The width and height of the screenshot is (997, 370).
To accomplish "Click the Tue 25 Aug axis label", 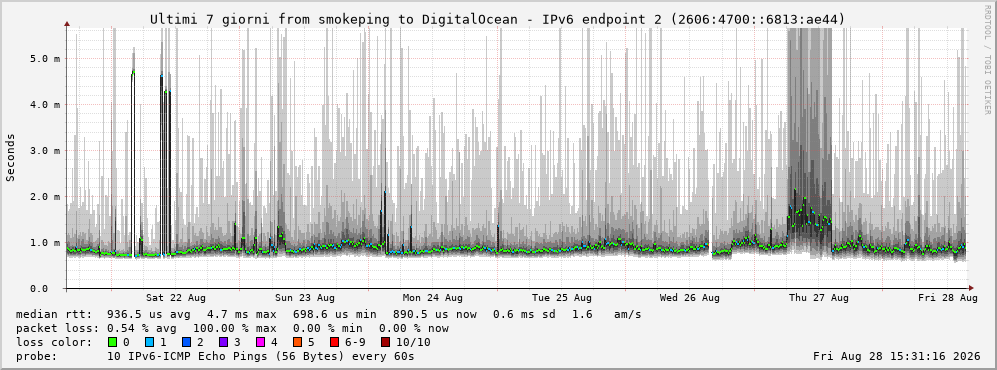I will 561,298.
